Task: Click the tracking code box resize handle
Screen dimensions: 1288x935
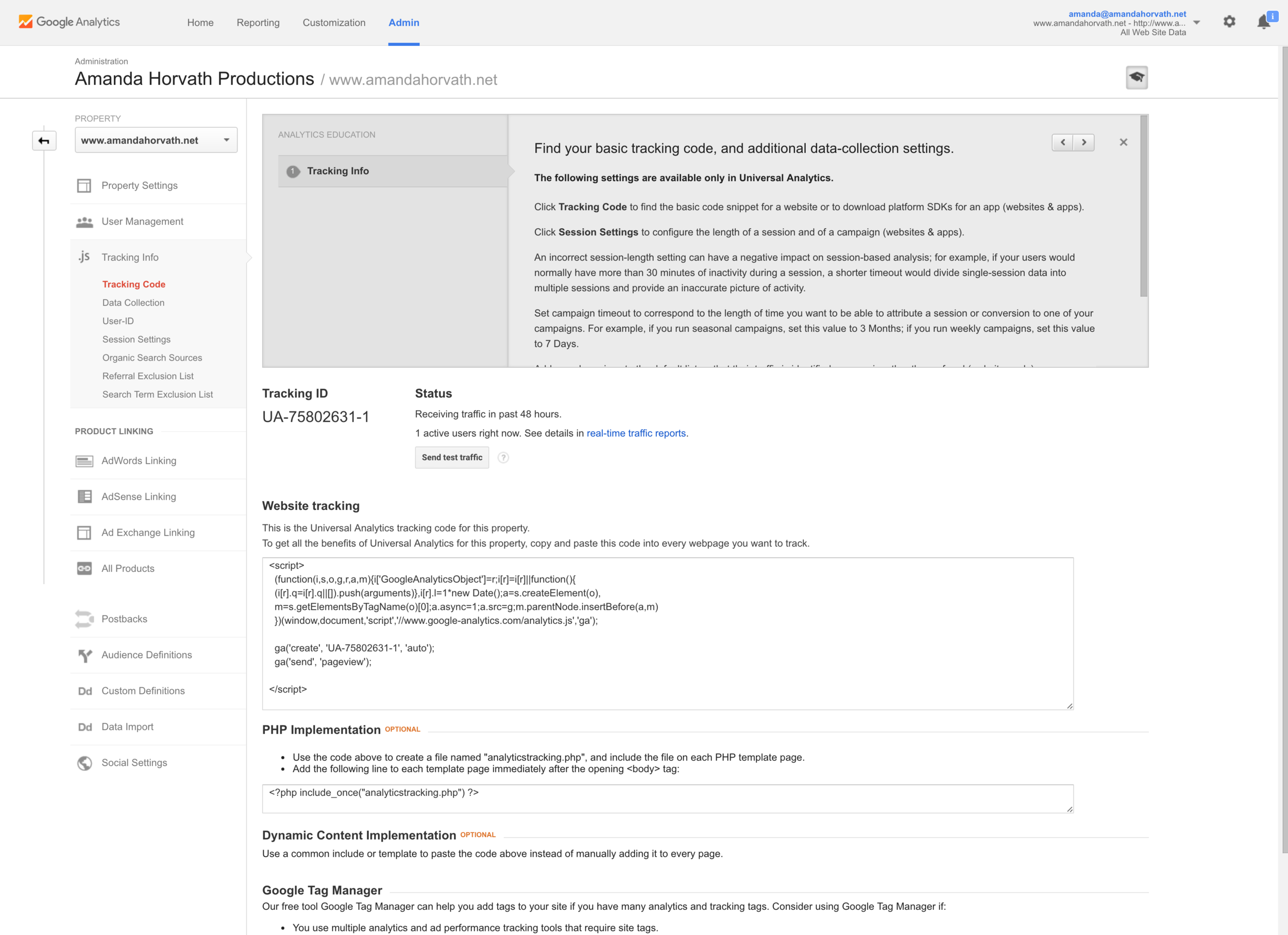Action: click(x=1070, y=706)
